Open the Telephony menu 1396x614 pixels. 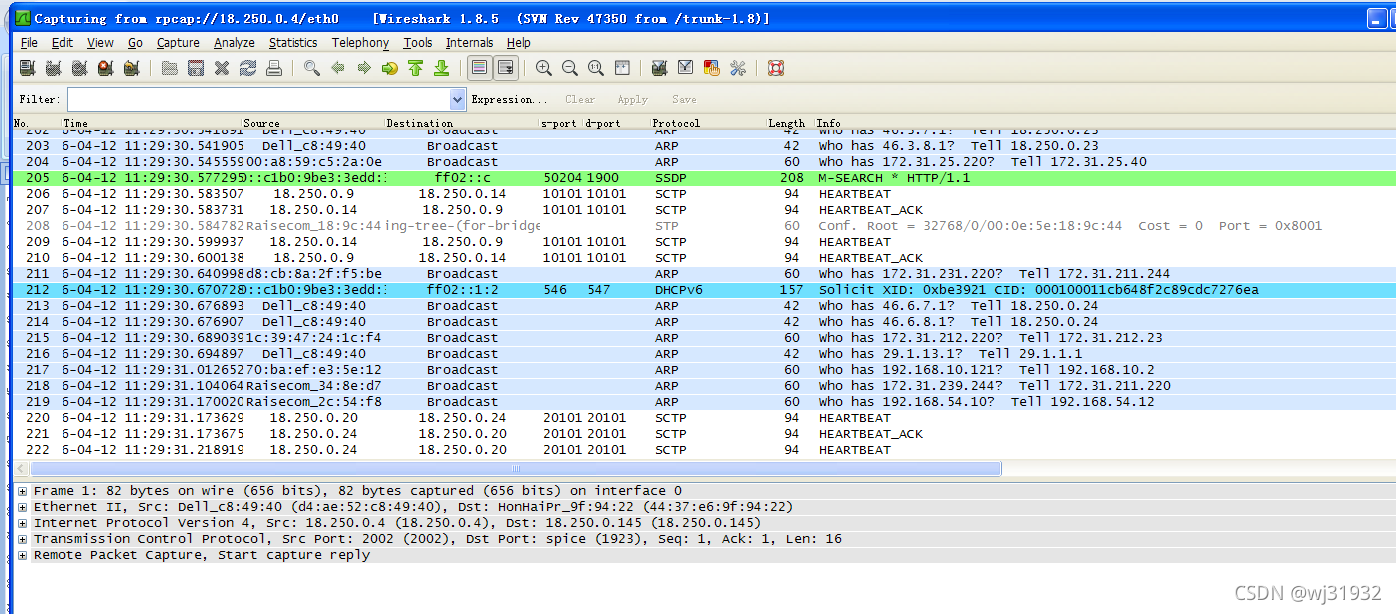point(360,43)
